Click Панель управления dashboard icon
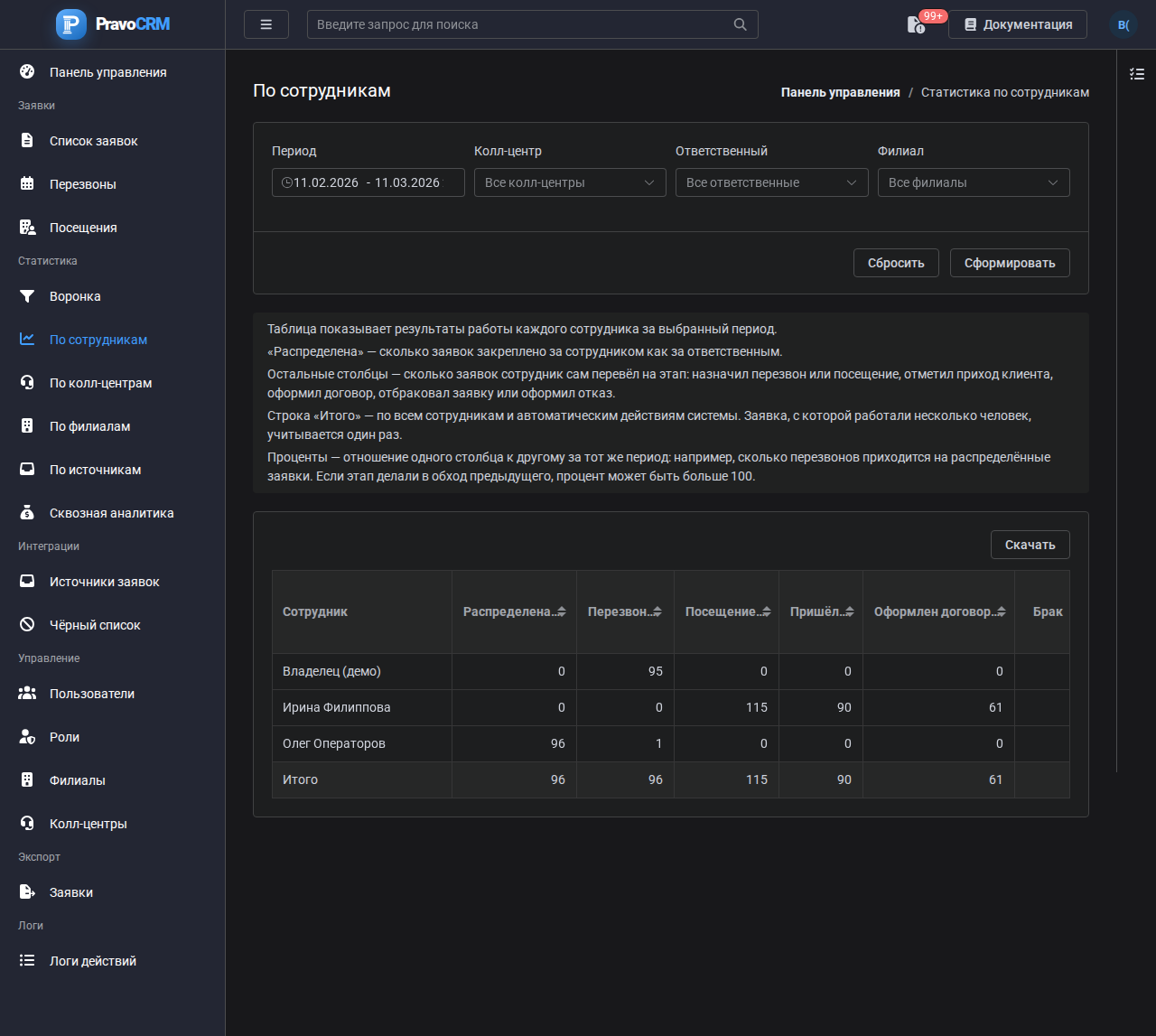Viewport: 1156px width, 1036px height. pyautogui.click(x=27, y=72)
